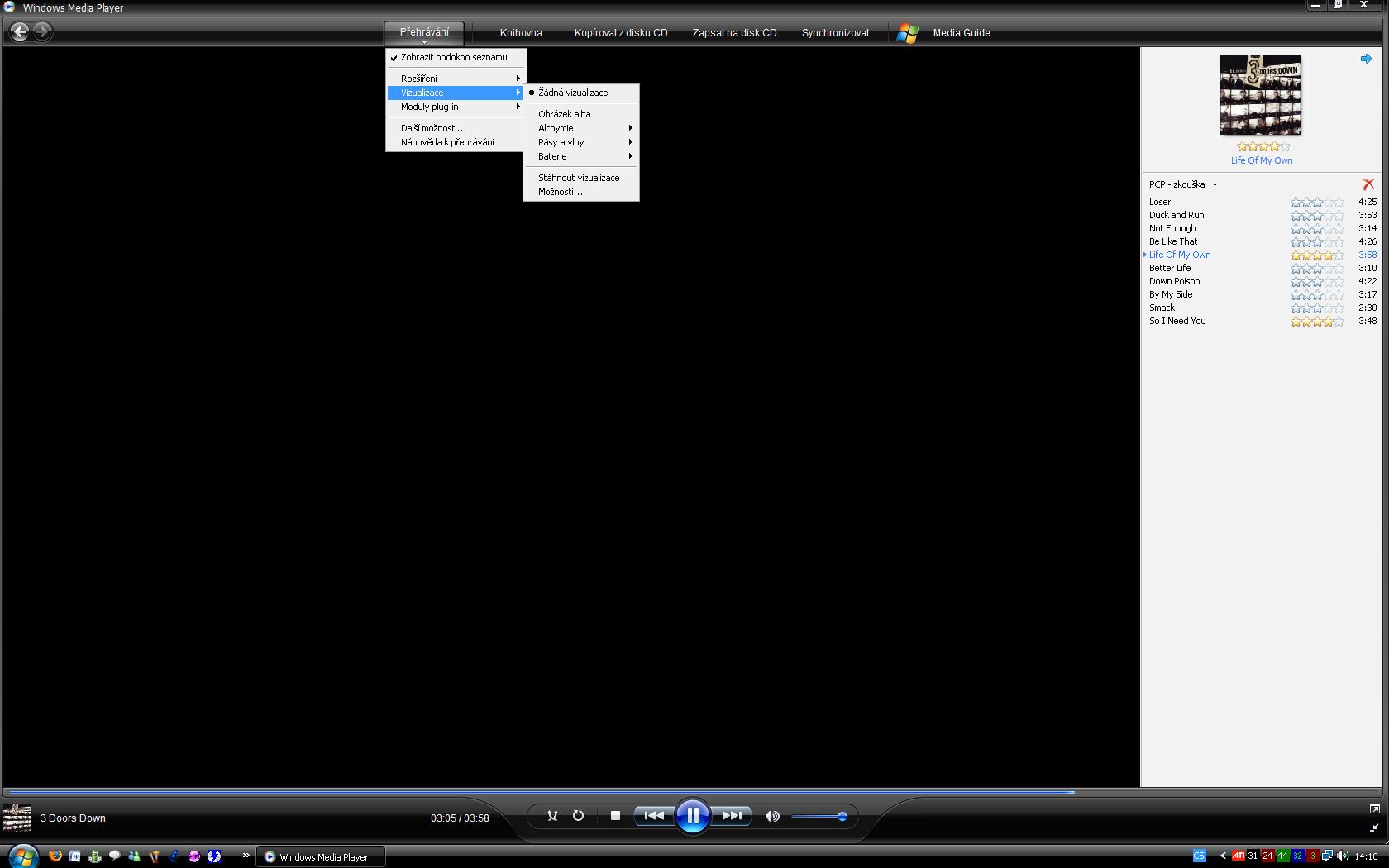Open the paint brushes icon in quick launch

point(155,856)
